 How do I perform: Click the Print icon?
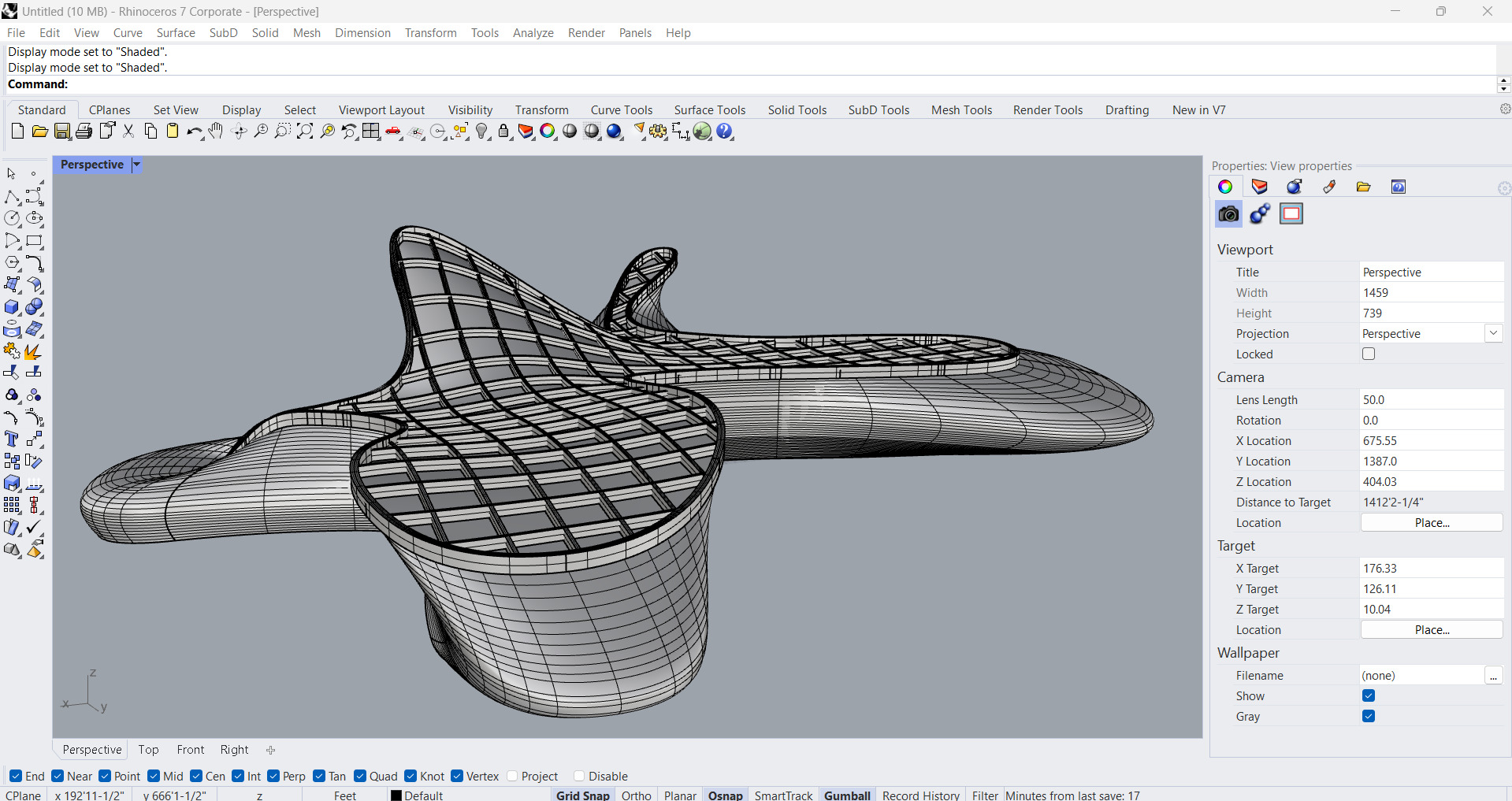click(x=84, y=132)
